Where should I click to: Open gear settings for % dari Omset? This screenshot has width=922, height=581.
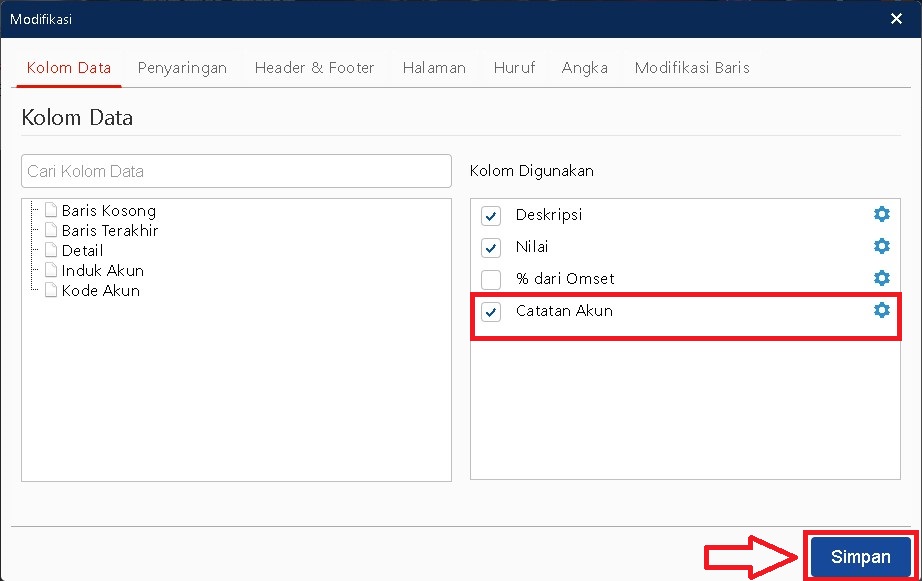(x=881, y=279)
